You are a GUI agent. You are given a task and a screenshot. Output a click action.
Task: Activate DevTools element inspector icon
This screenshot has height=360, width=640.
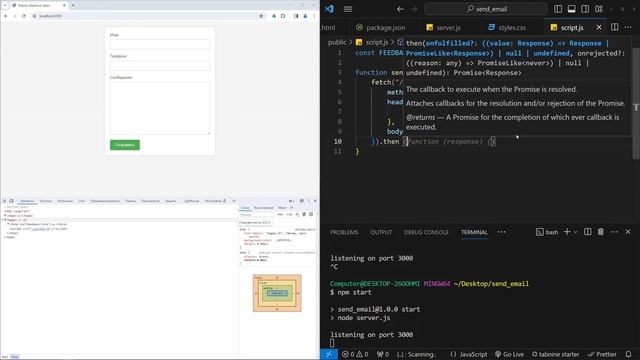pyautogui.click(x=4, y=201)
